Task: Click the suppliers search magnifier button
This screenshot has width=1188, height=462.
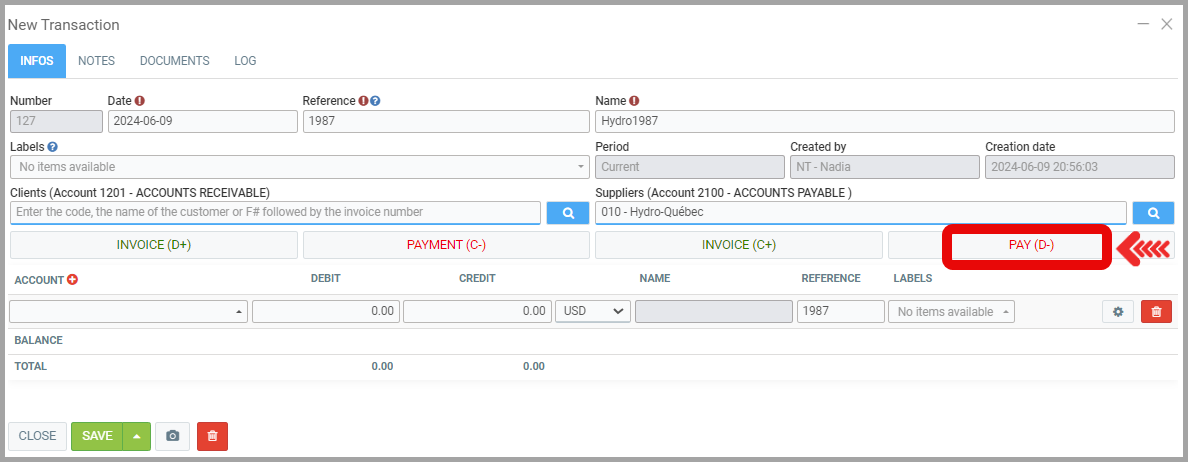Action: [x=1153, y=213]
